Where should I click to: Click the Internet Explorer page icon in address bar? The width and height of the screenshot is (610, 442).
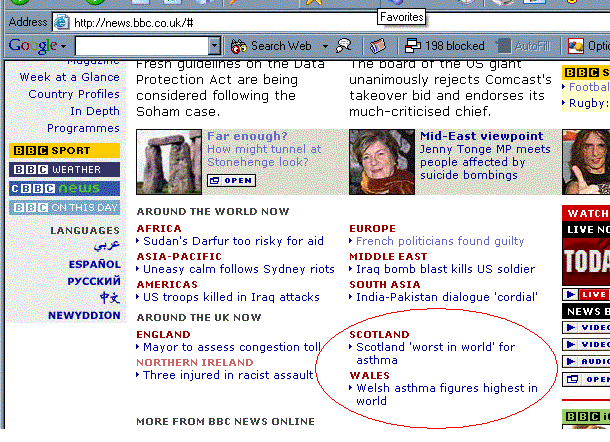61,22
